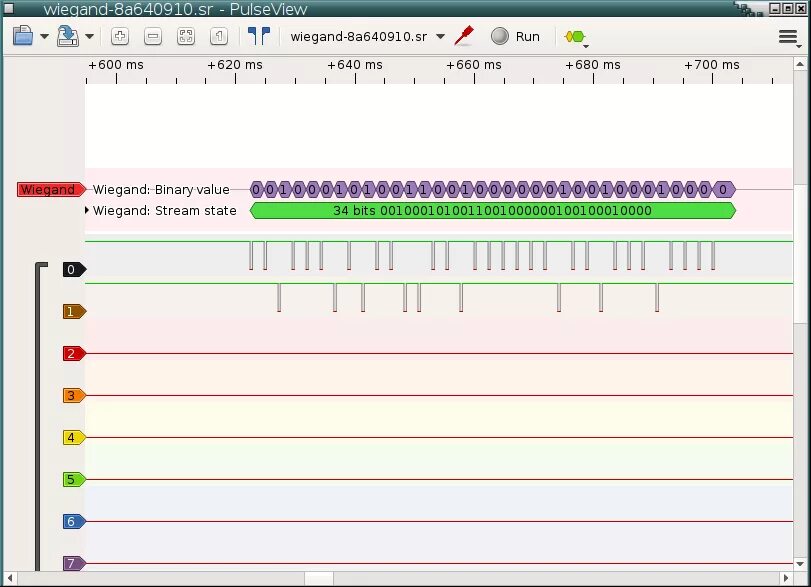Click the Save file icon

[68, 36]
